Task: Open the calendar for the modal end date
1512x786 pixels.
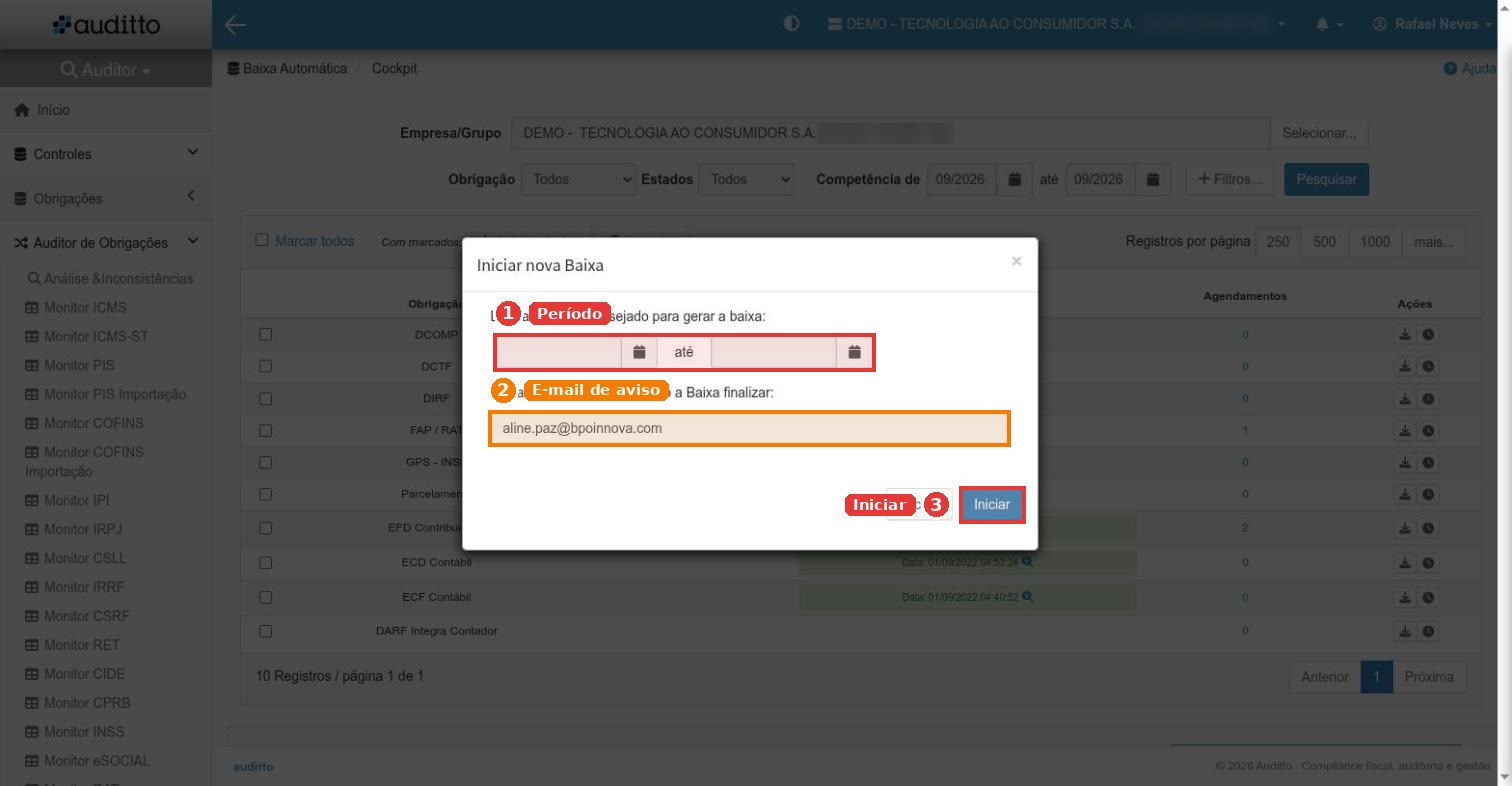Action: click(x=854, y=352)
